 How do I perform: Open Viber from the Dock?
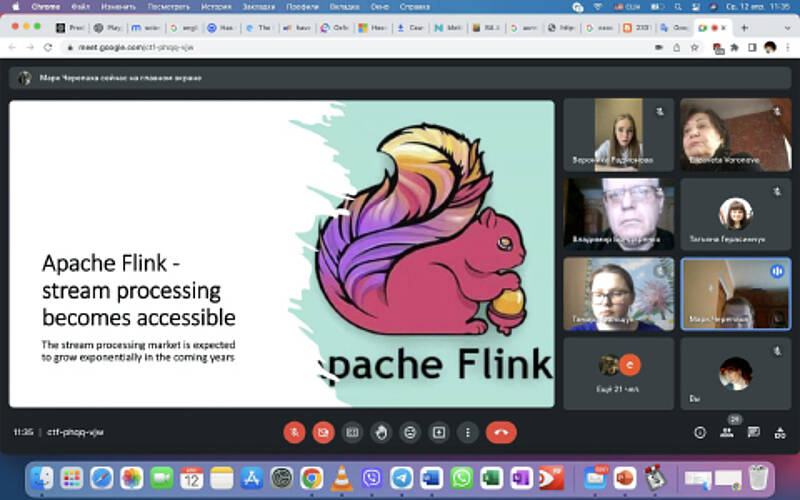[x=372, y=478]
